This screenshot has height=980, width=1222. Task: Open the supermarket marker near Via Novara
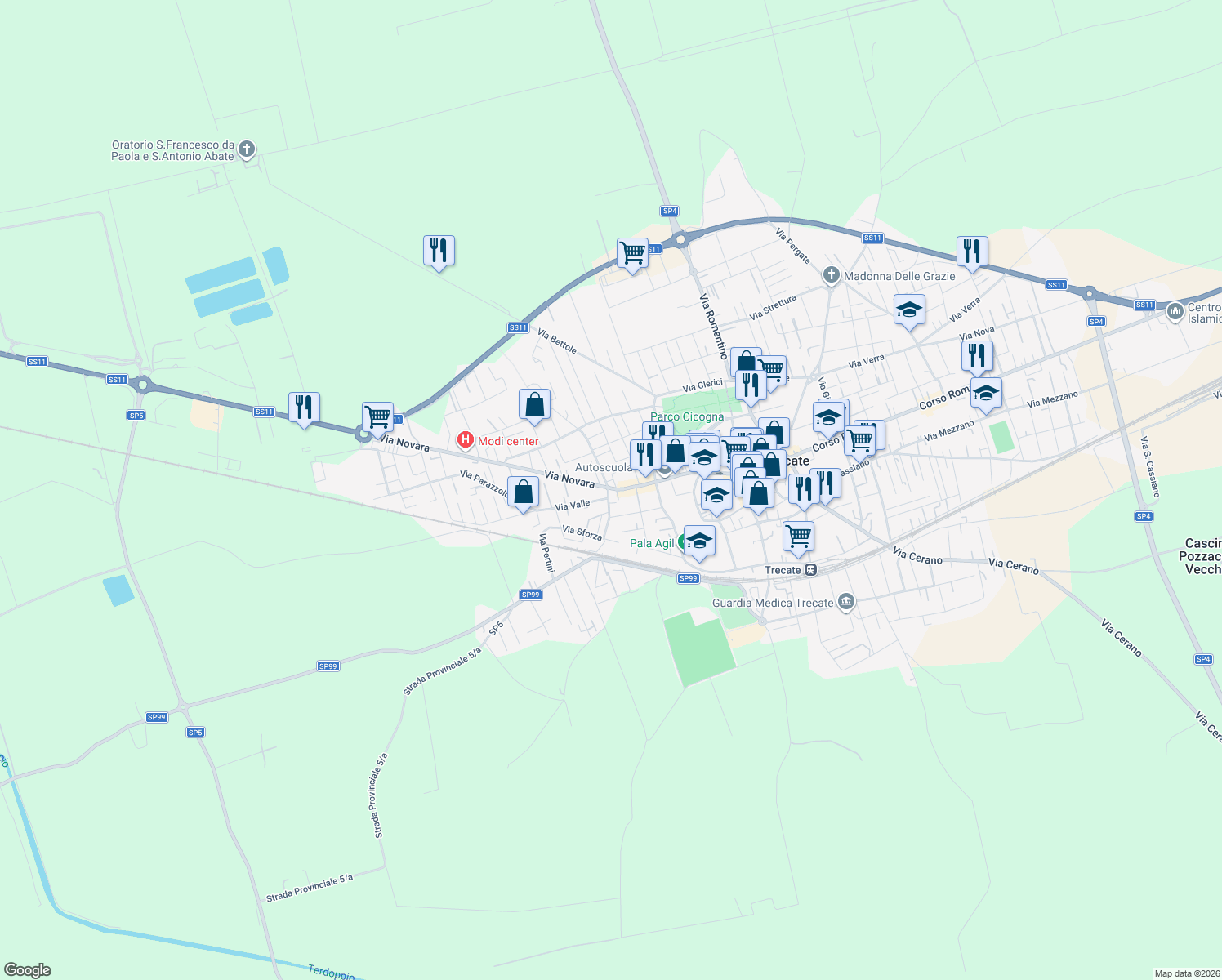point(377,417)
